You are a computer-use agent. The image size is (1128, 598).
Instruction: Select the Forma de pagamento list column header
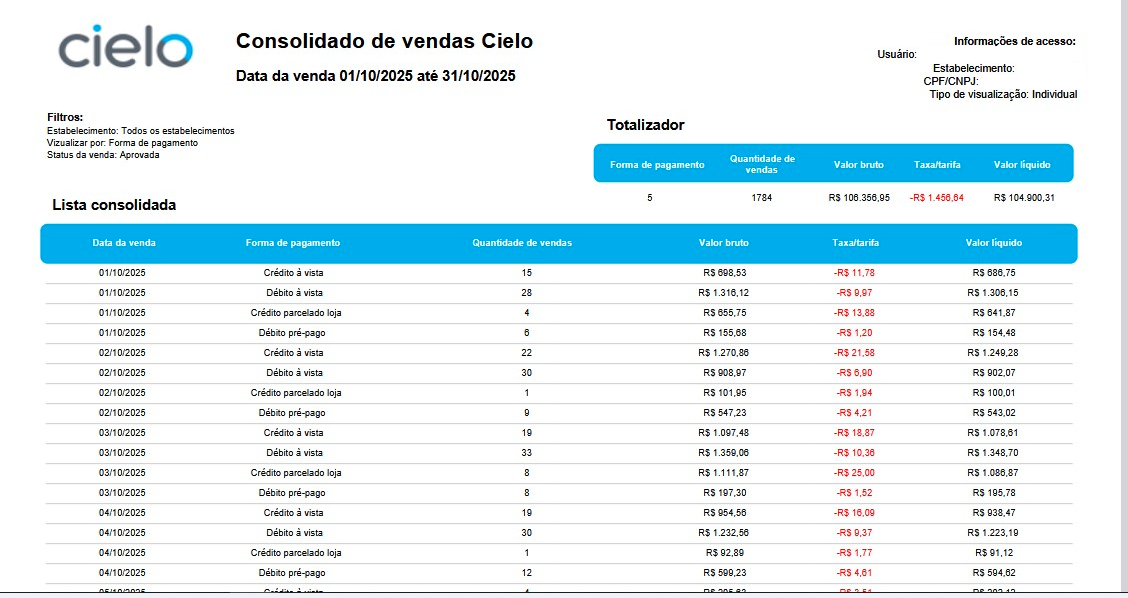pos(293,243)
